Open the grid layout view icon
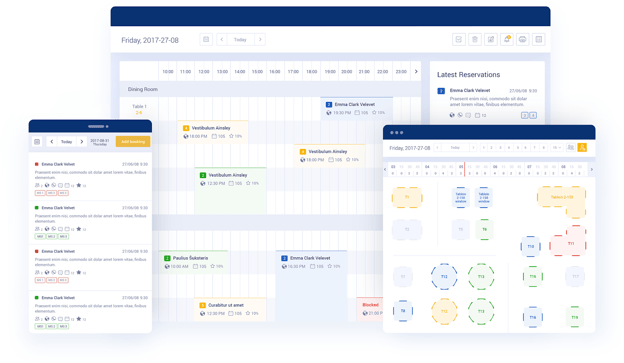This screenshot has width=624, height=363. coord(538,39)
